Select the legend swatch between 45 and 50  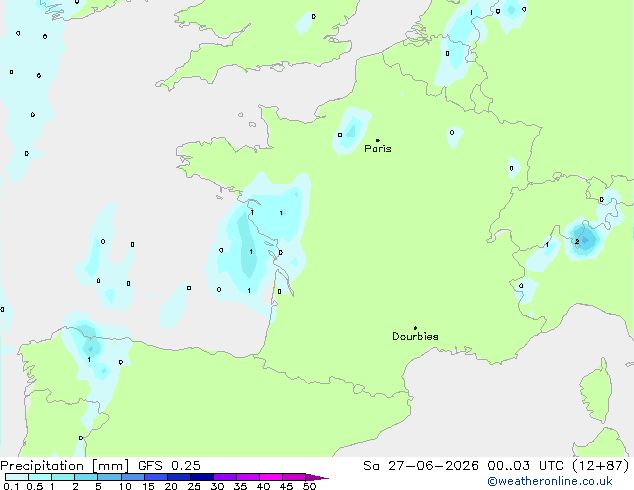coord(294,477)
